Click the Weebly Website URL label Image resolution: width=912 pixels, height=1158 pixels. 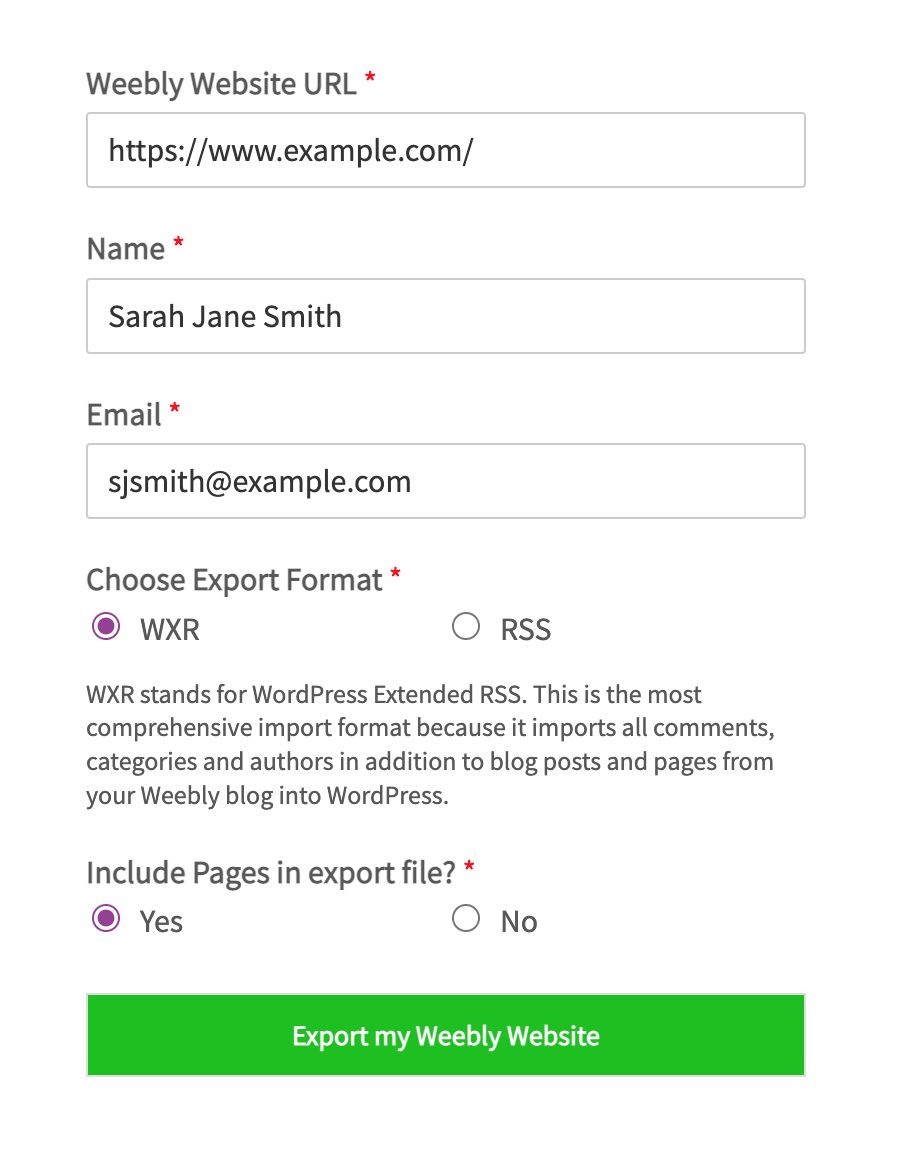point(222,83)
